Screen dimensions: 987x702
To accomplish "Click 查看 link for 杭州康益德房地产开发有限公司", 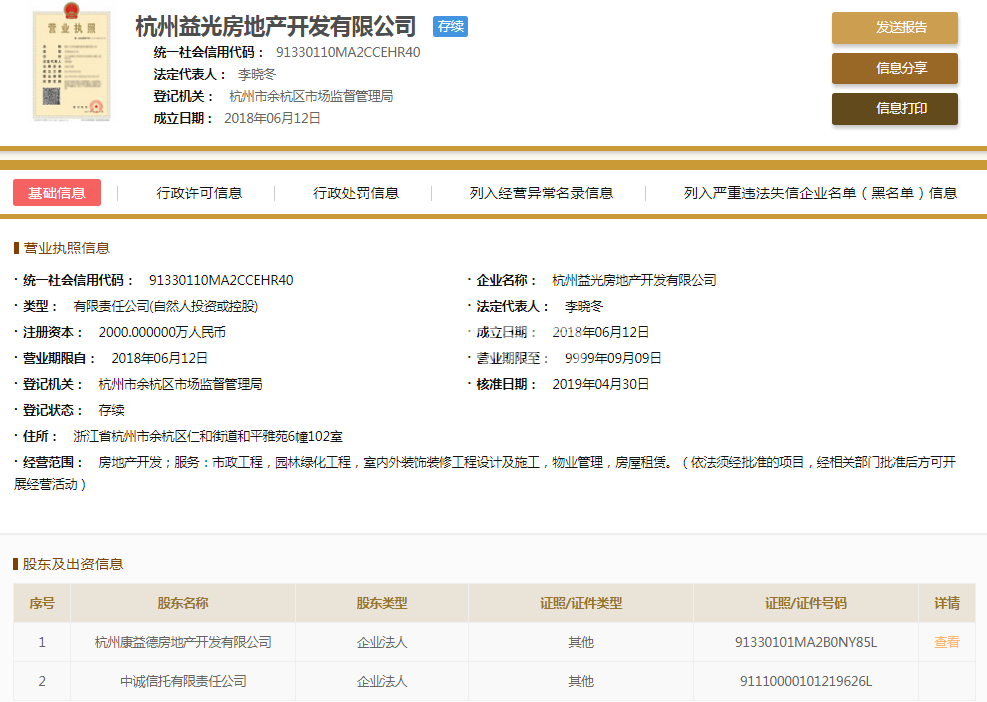I will pyautogui.click(x=947, y=642).
